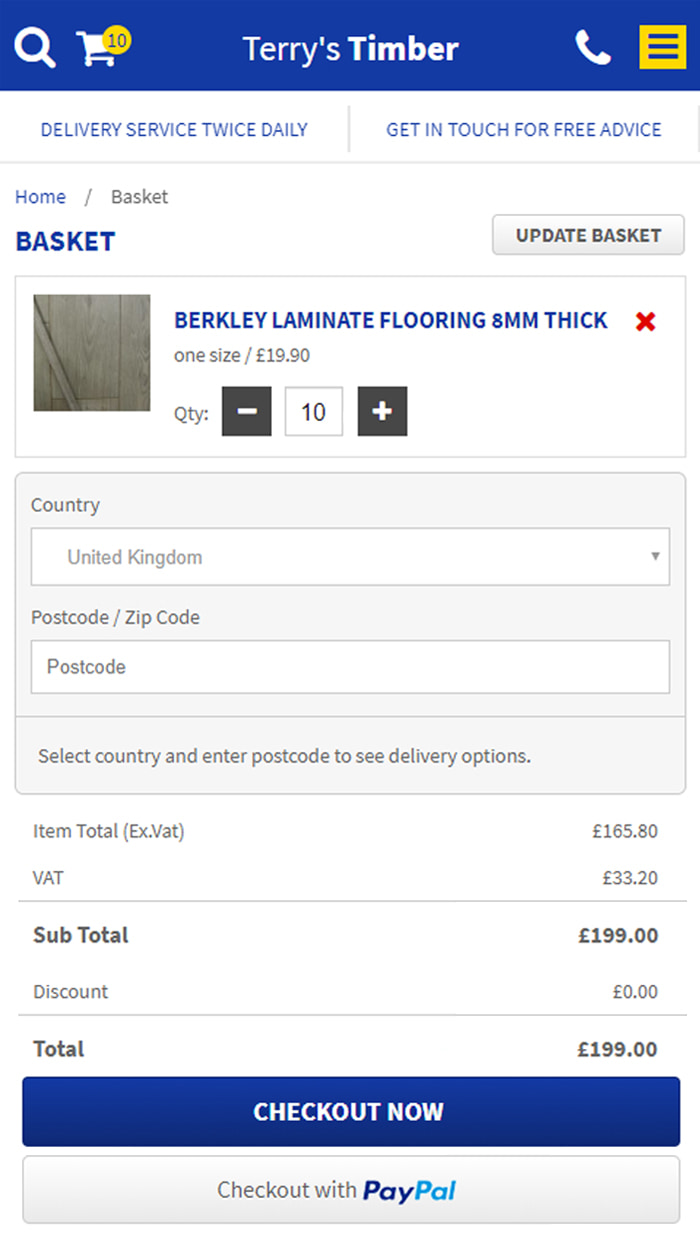
Task: Open the yellow hamburger menu
Action: [662, 47]
